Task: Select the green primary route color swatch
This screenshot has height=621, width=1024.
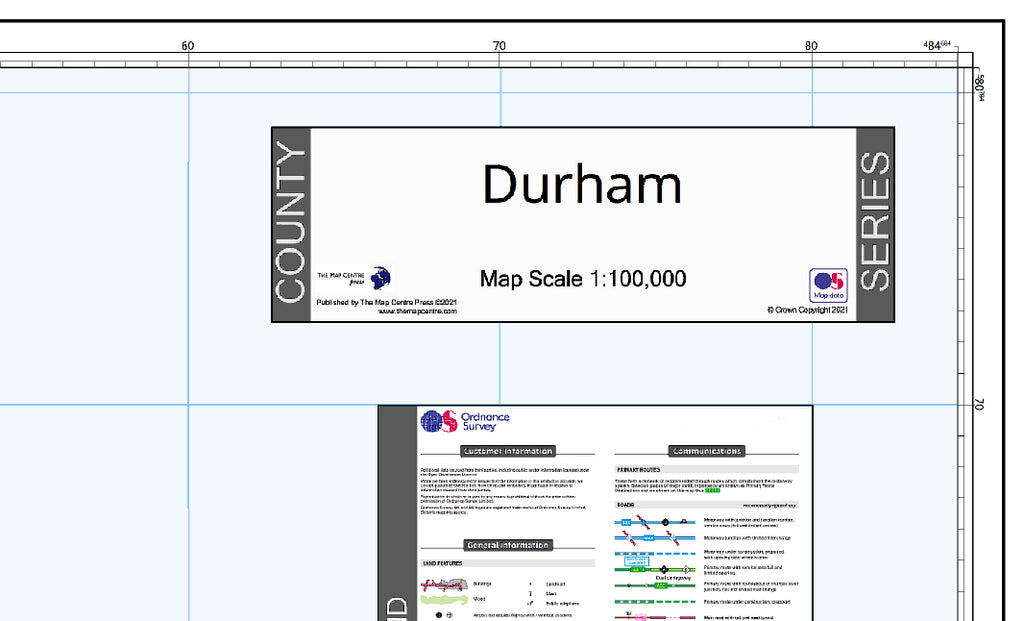Action: pos(712,490)
